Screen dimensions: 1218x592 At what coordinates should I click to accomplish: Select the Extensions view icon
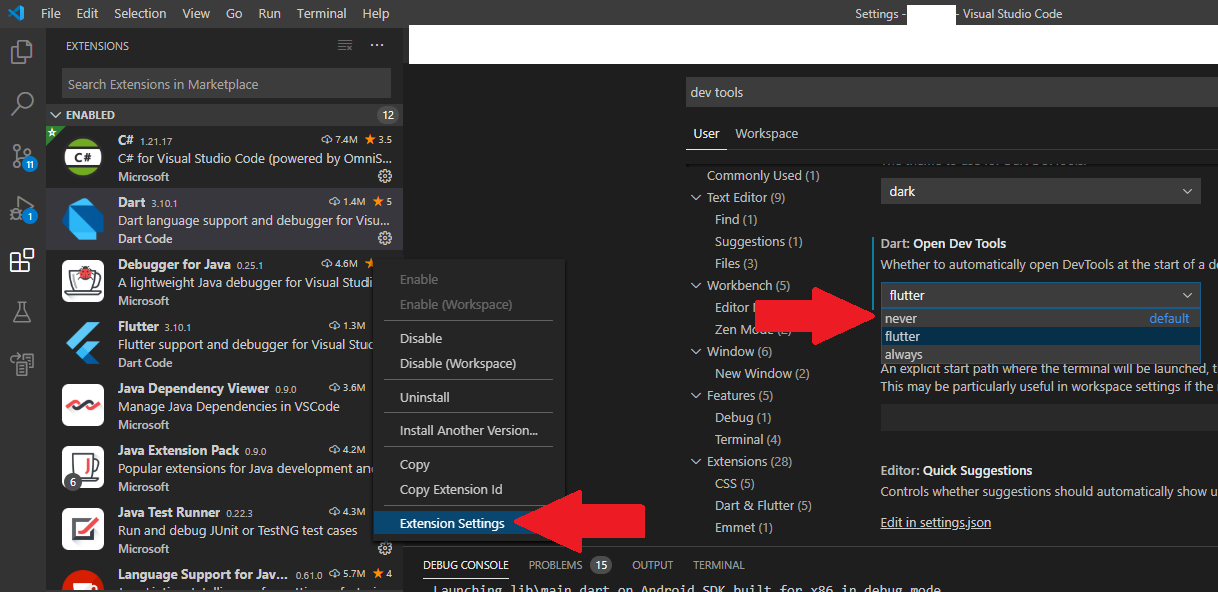(x=22, y=262)
